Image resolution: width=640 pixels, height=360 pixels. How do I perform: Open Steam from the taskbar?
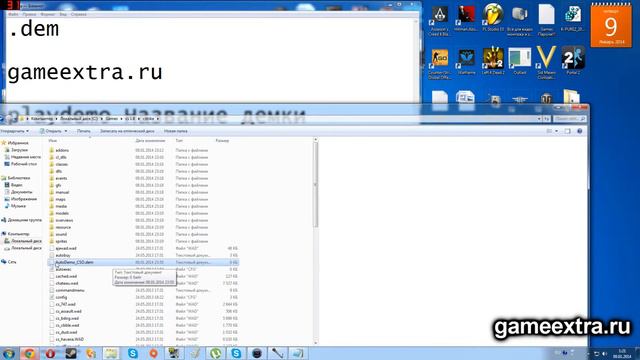(71, 353)
